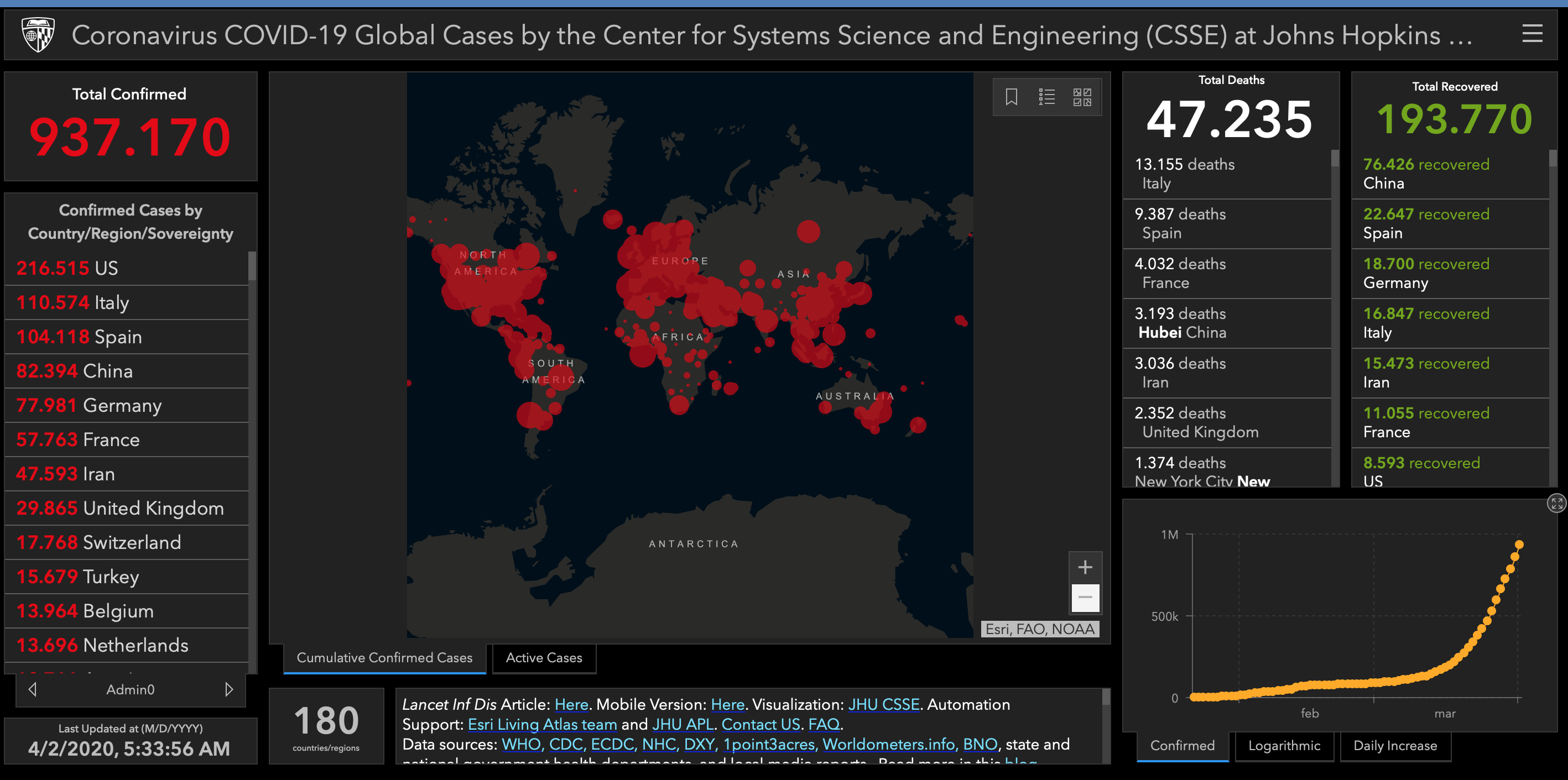This screenshot has height=780, width=1568.
Task: Select Iran 15.473 recovered row
Action: pyautogui.click(x=1451, y=373)
